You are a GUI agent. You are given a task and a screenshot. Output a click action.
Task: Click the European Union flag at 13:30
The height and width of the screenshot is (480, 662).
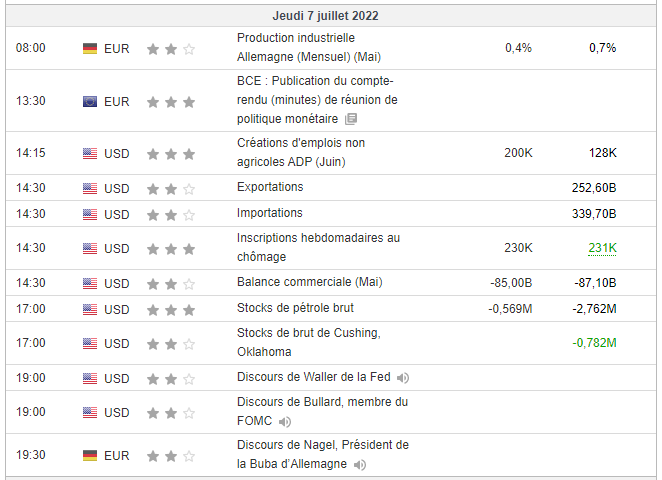pos(90,101)
